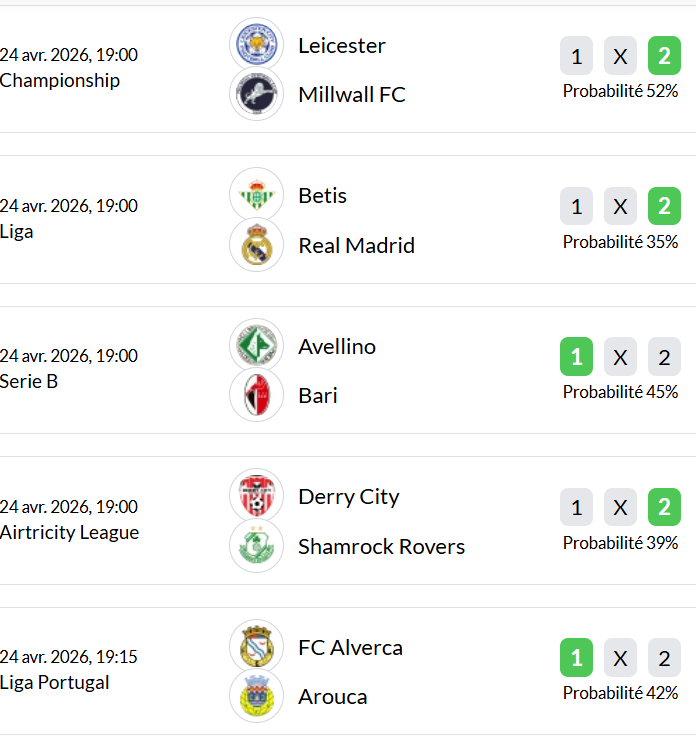Screen dimensions: 696x740
Task: Click the Liga Portugal competition label
Action: tap(55, 683)
